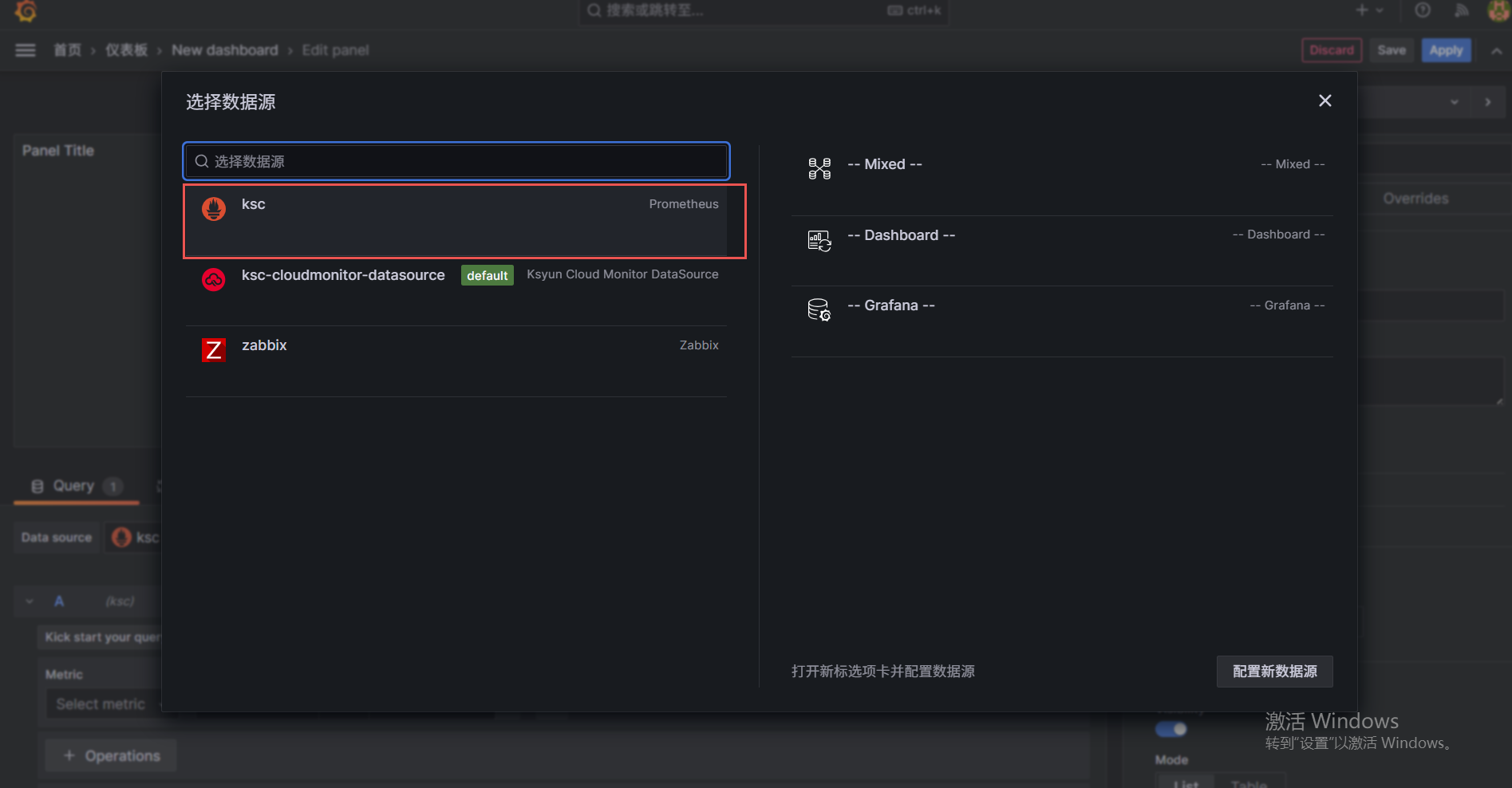Choose the ksc-cloudmonitor-datasource cloud icon
The width and height of the screenshot is (1512, 788).
click(213, 280)
